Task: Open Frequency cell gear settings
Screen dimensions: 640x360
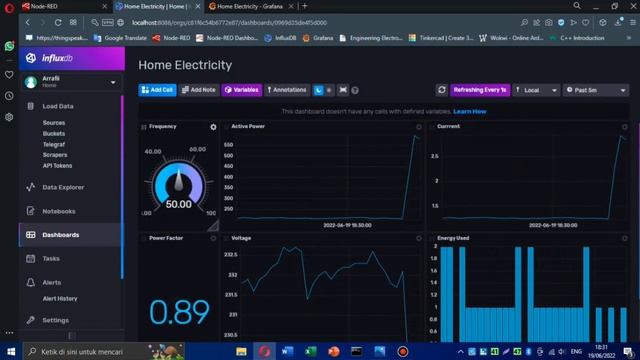Action: click(x=213, y=127)
